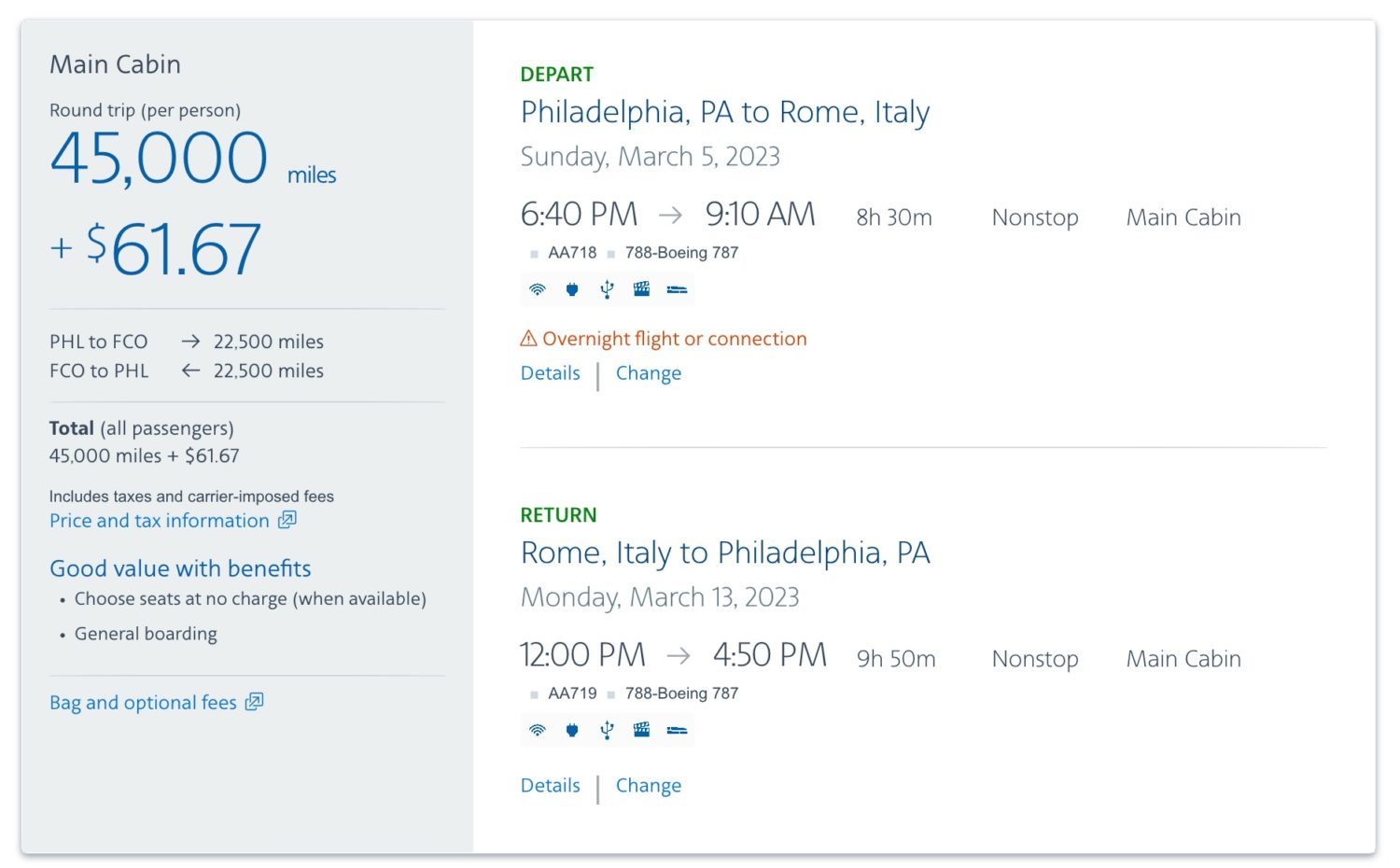Select the entertainment clapperboard icon under AA719

(x=641, y=730)
